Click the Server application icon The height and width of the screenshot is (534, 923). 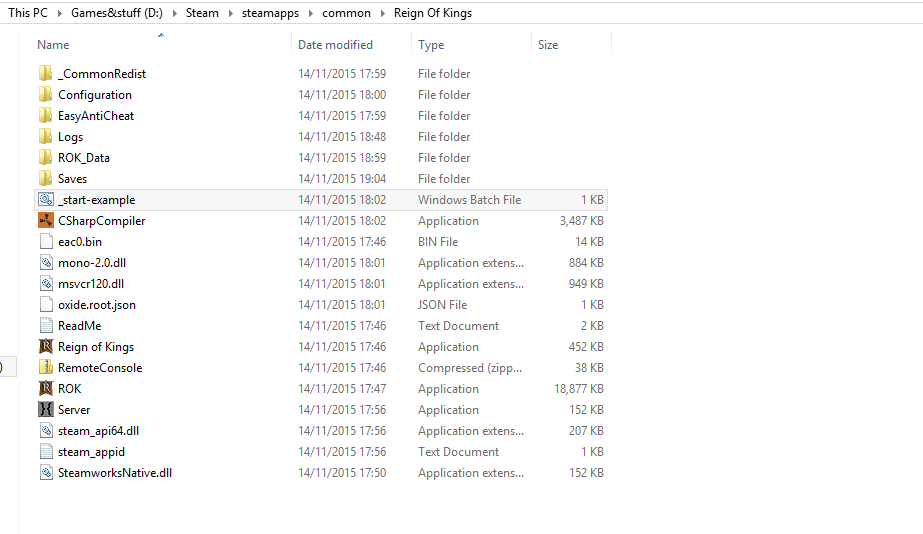pos(46,410)
